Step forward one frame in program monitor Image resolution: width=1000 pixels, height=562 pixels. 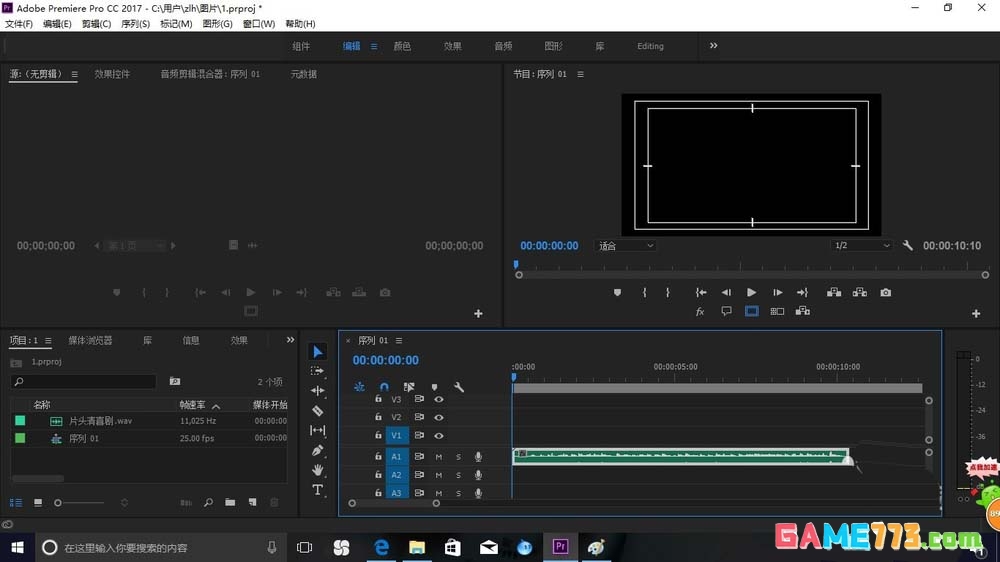click(x=777, y=292)
